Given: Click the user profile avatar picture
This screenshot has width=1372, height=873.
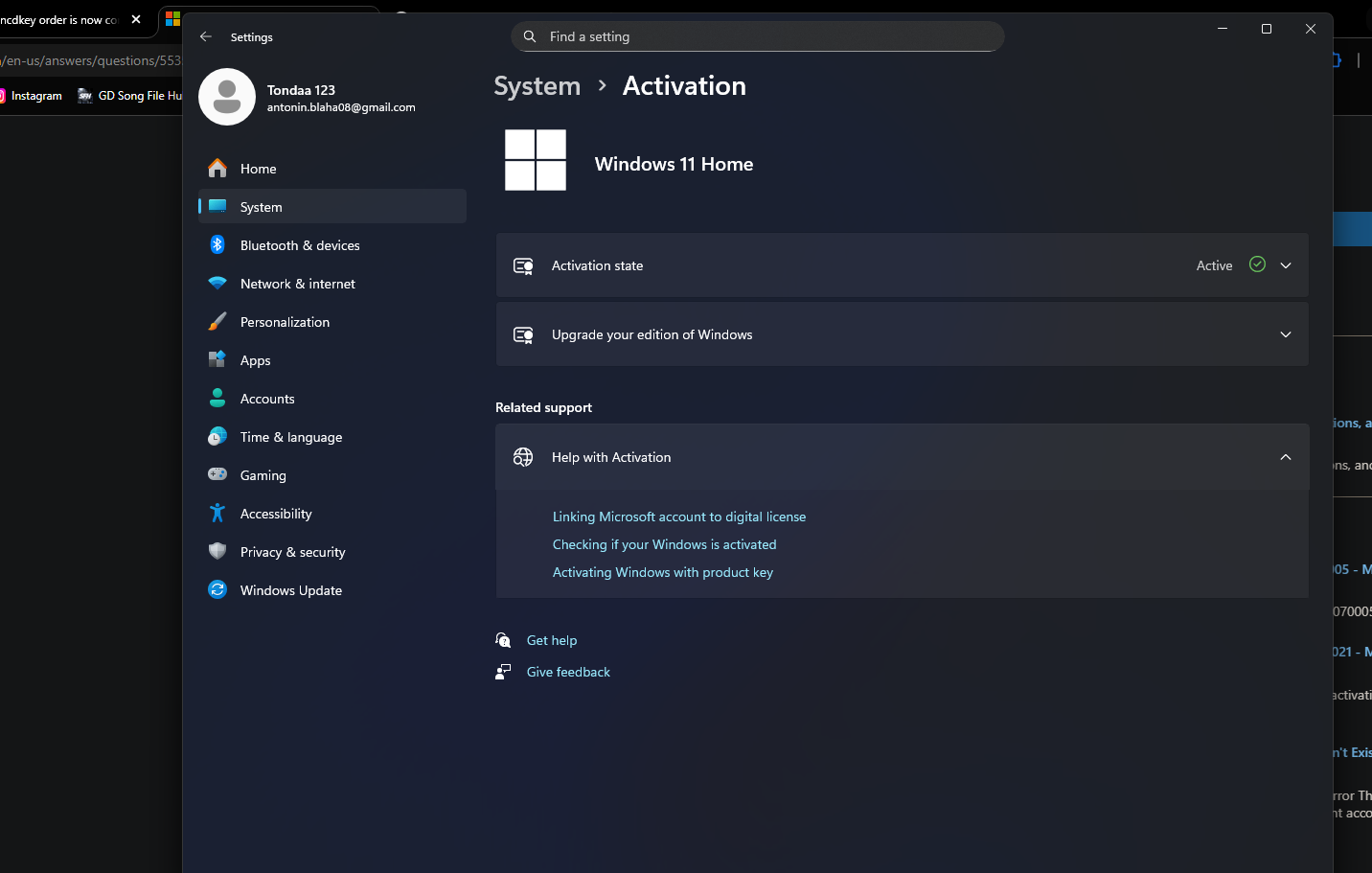Looking at the screenshot, I should coord(227,97).
